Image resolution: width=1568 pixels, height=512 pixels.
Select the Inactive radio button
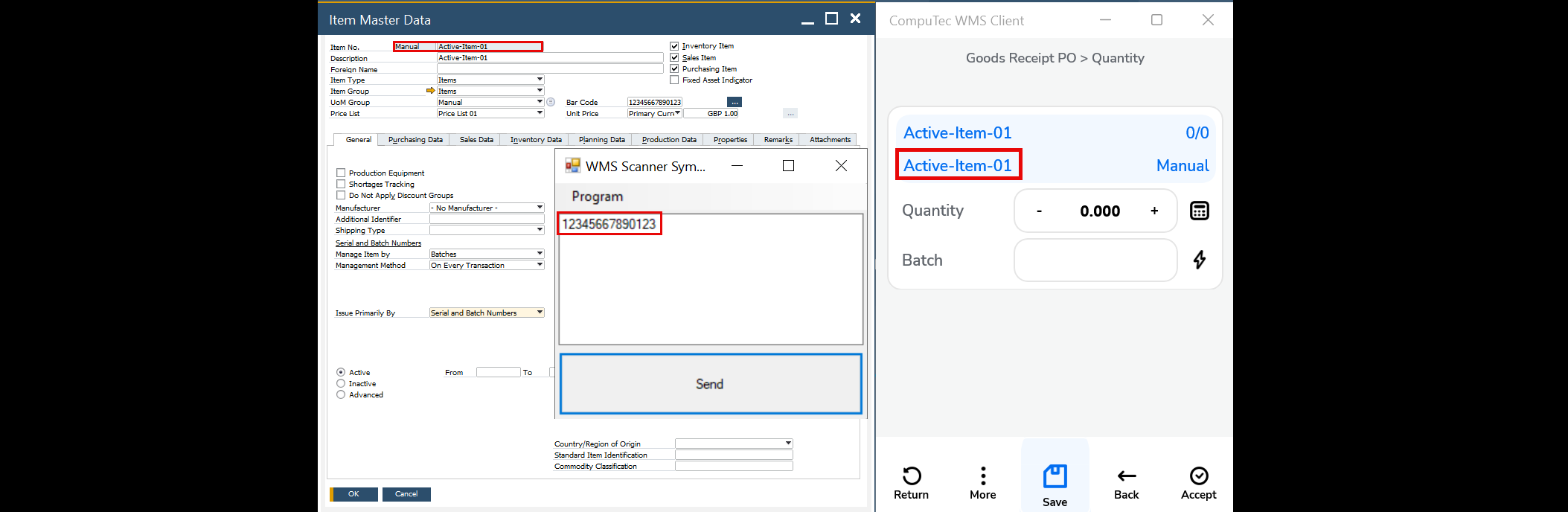coord(341,383)
